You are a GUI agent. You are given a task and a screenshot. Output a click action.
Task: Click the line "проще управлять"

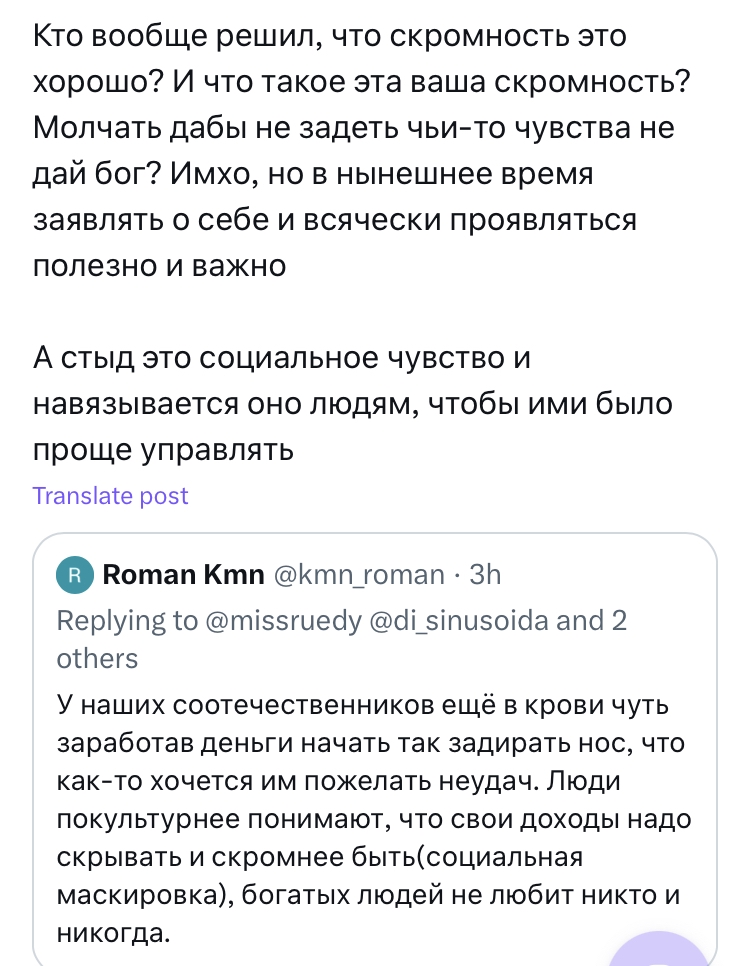(x=163, y=449)
